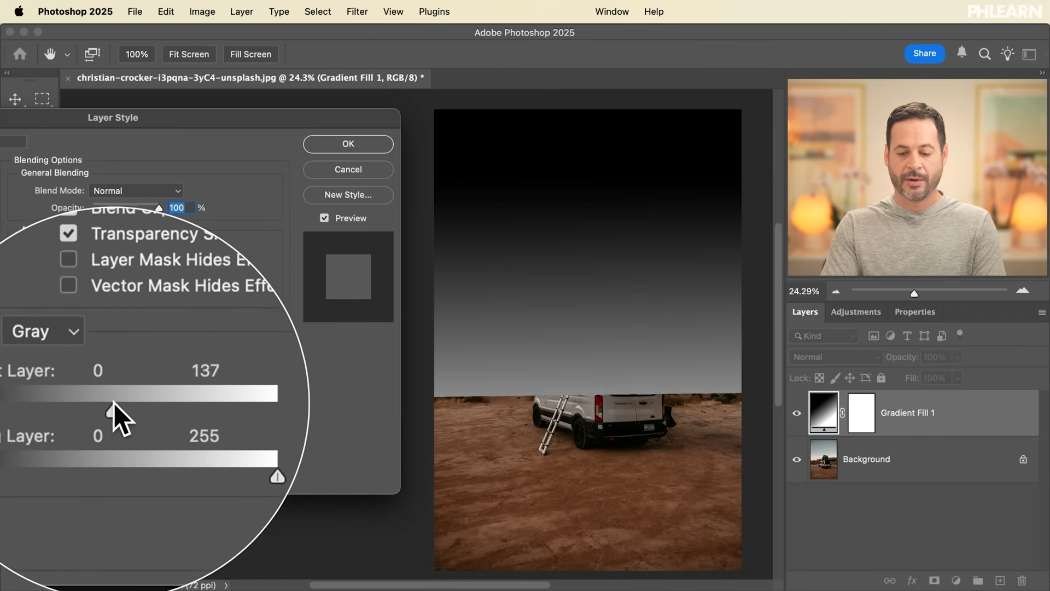Viewport: 1050px width, 591px height.
Task: Click the Fill Screen button
Action: (250, 54)
